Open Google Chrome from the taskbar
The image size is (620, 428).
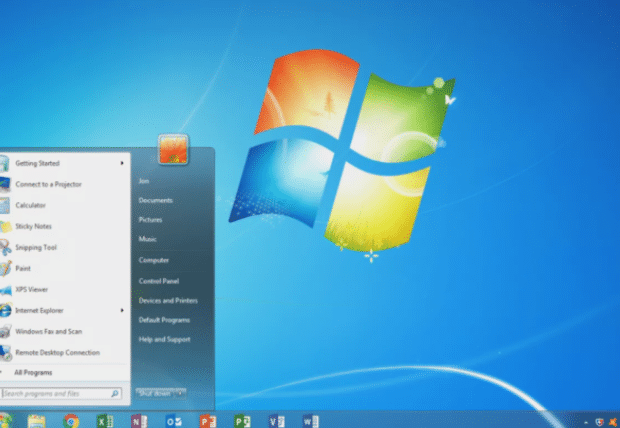[71, 420]
